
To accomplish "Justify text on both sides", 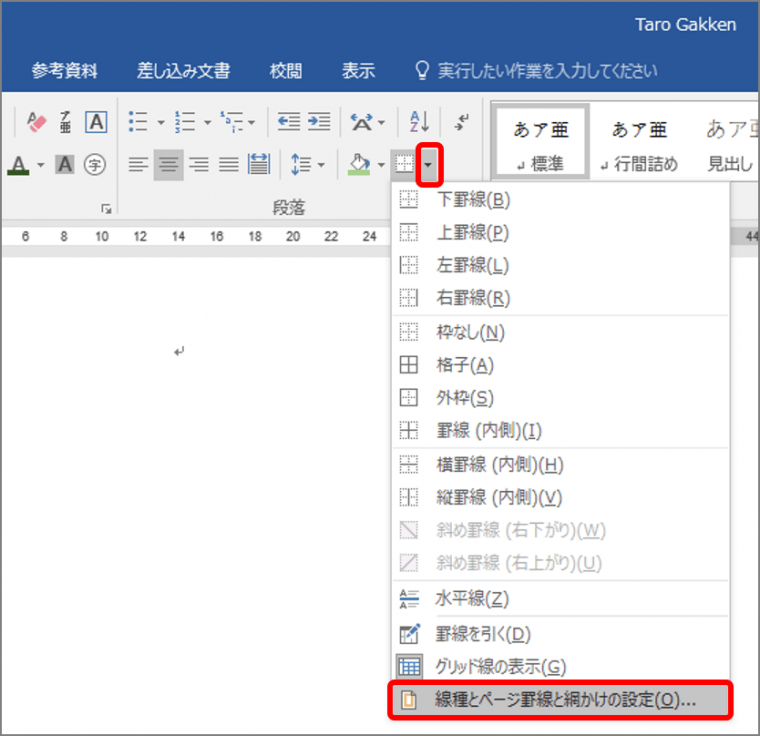I will 229,165.
